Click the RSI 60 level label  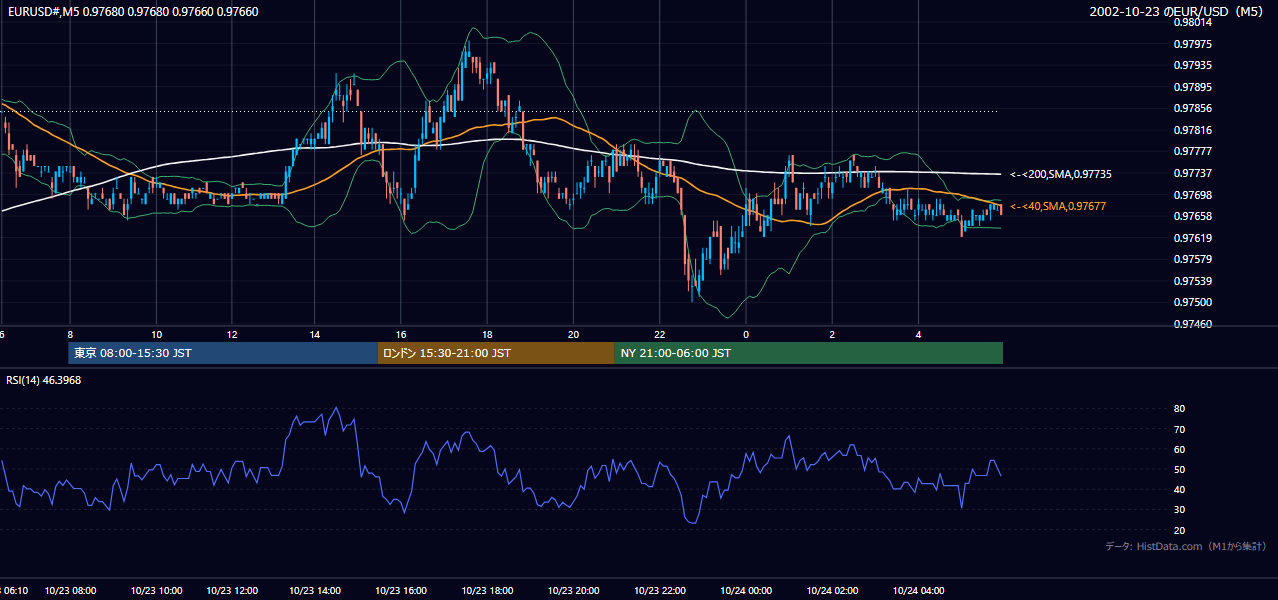point(1180,449)
